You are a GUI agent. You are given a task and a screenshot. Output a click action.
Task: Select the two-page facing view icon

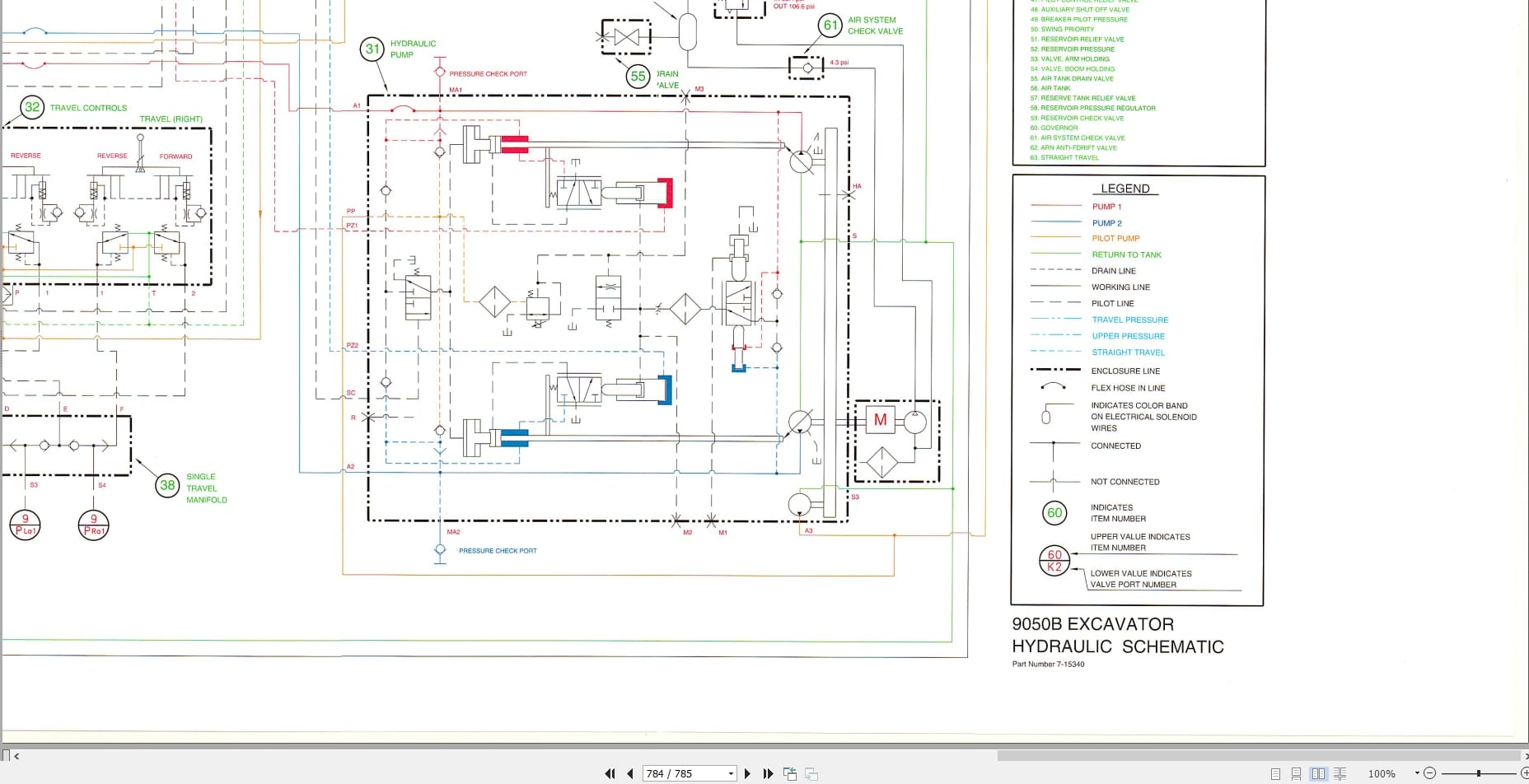pyautogui.click(x=1319, y=774)
